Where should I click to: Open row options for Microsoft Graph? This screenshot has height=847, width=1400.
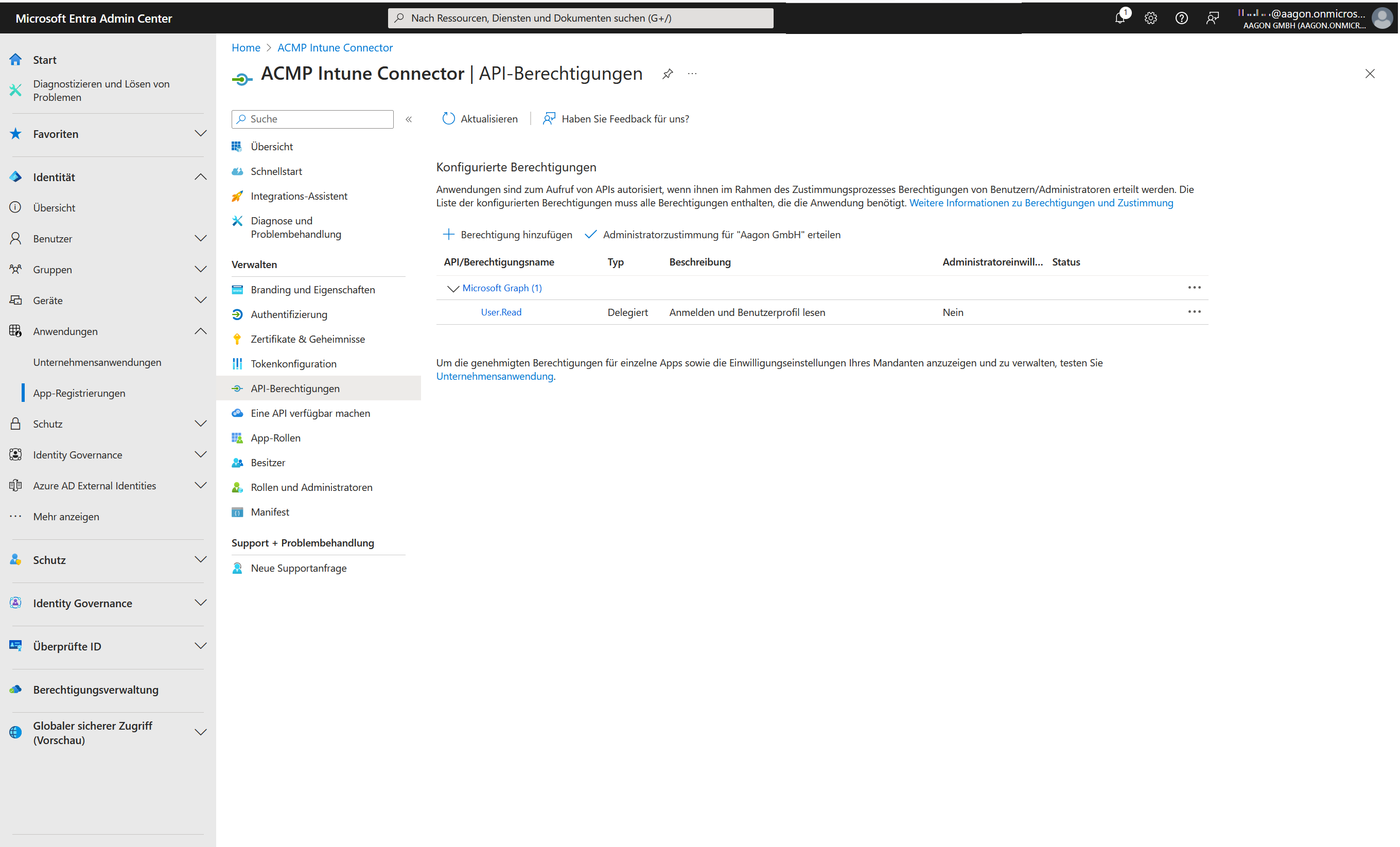(1194, 288)
